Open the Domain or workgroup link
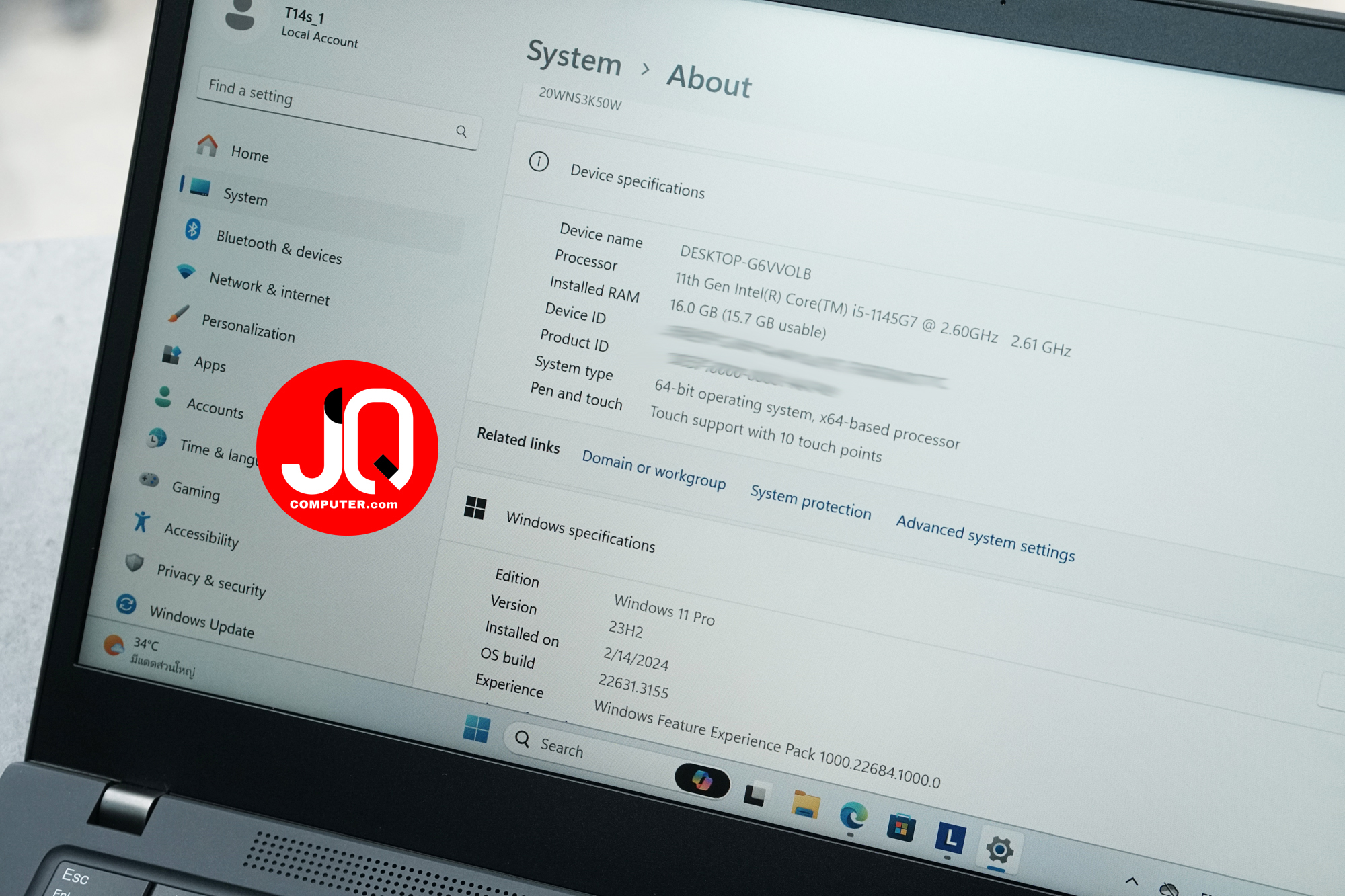 654,469
